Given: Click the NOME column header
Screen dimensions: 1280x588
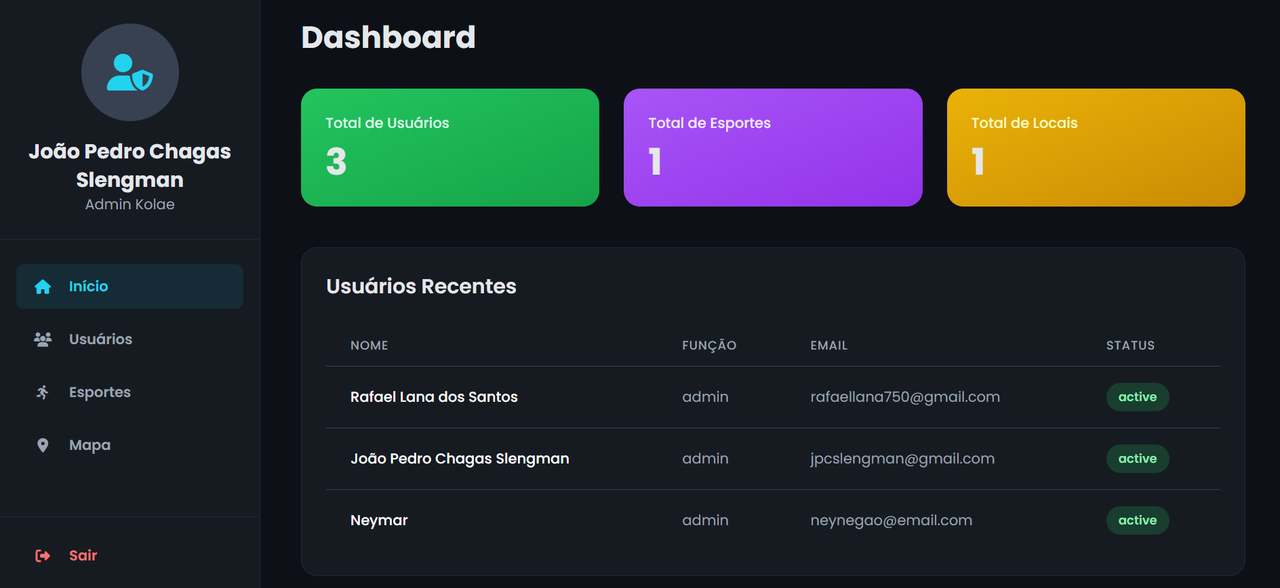Looking at the screenshot, I should click(369, 346).
